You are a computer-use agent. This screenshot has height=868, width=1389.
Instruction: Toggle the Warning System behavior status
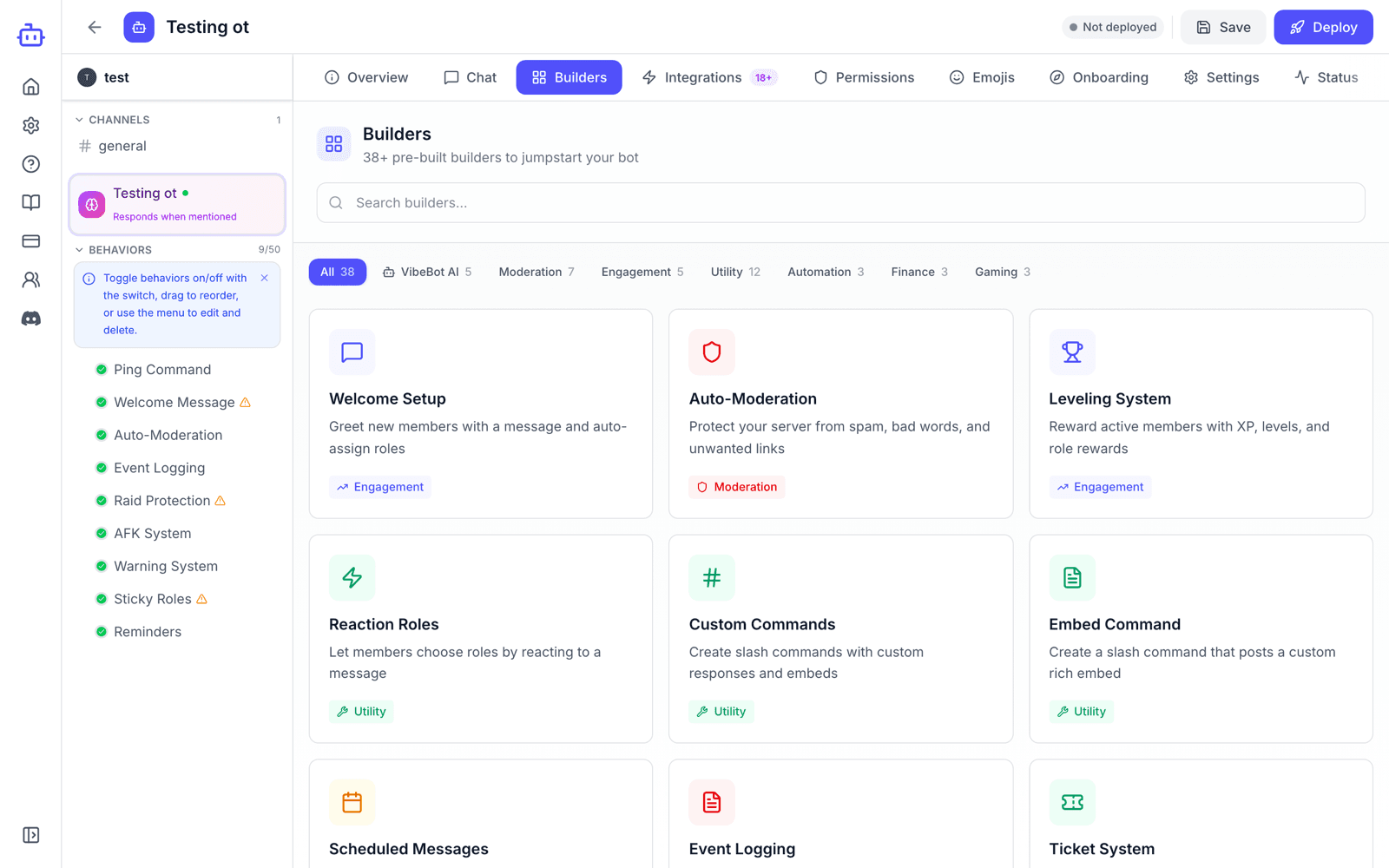point(102,566)
